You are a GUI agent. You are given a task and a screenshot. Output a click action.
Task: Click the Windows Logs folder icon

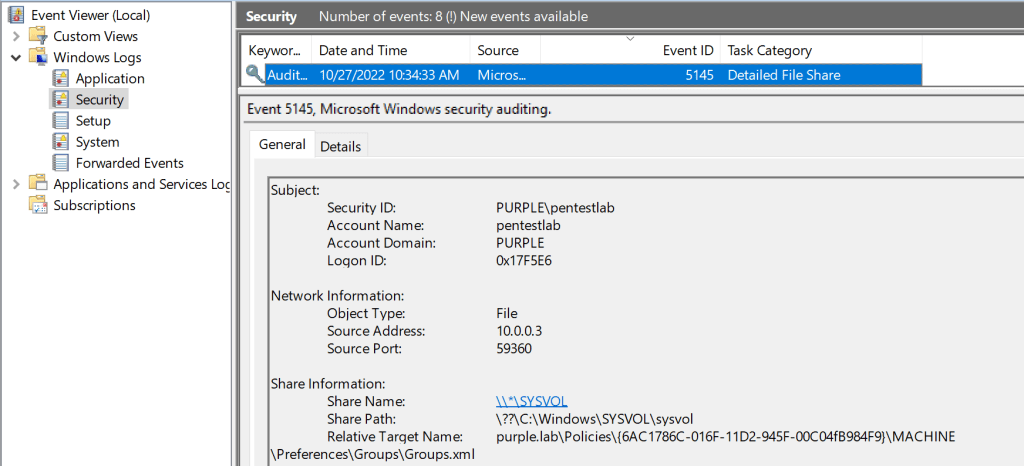pyautogui.click(x=38, y=57)
